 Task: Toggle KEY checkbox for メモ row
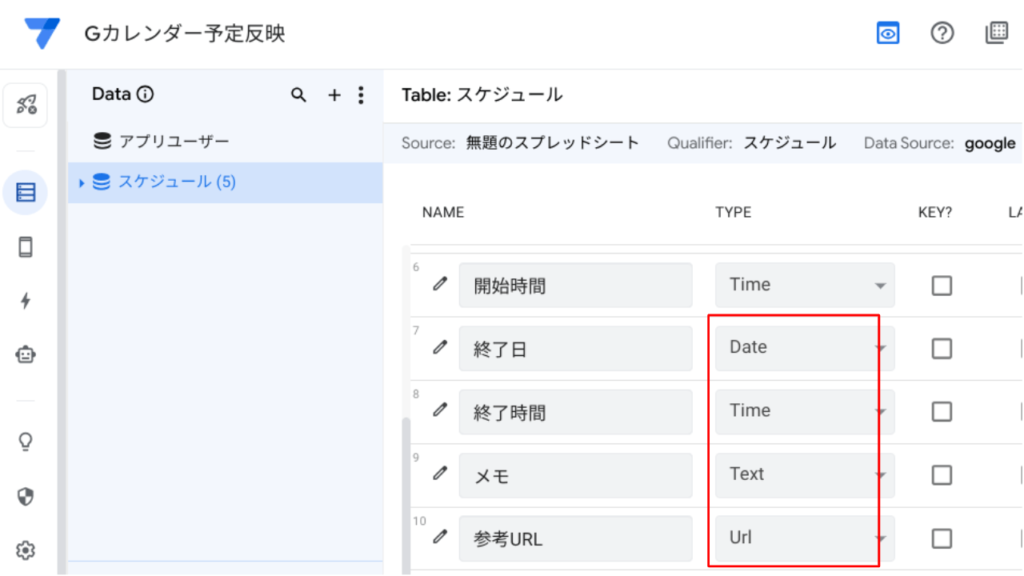coord(941,475)
